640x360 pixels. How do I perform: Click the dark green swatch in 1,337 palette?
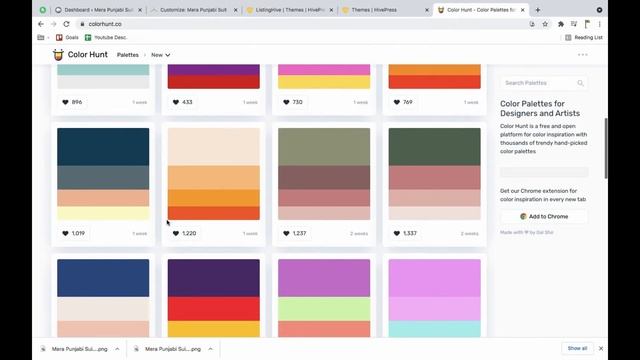click(435, 147)
